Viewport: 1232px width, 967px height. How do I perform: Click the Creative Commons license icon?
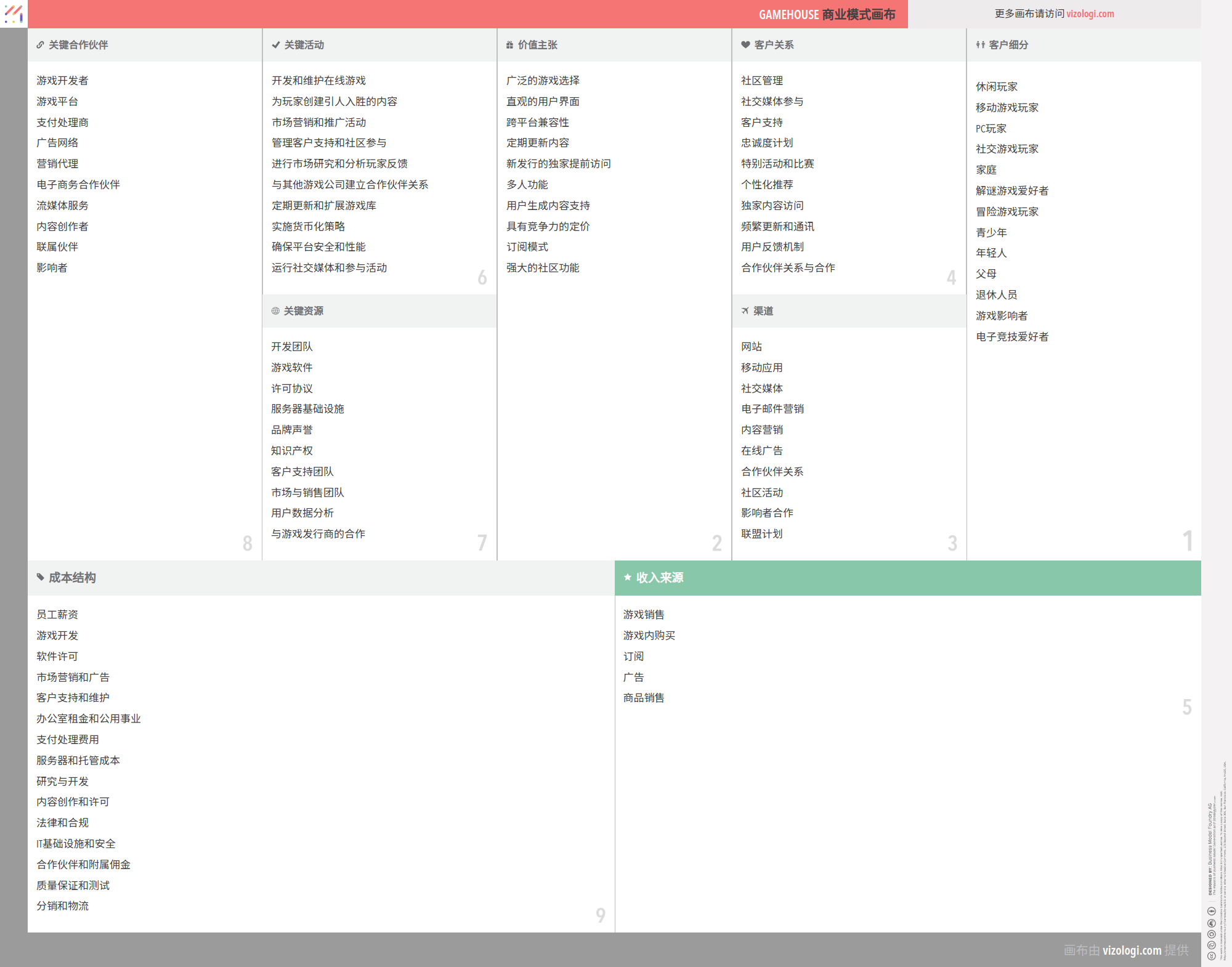[1211, 956]
